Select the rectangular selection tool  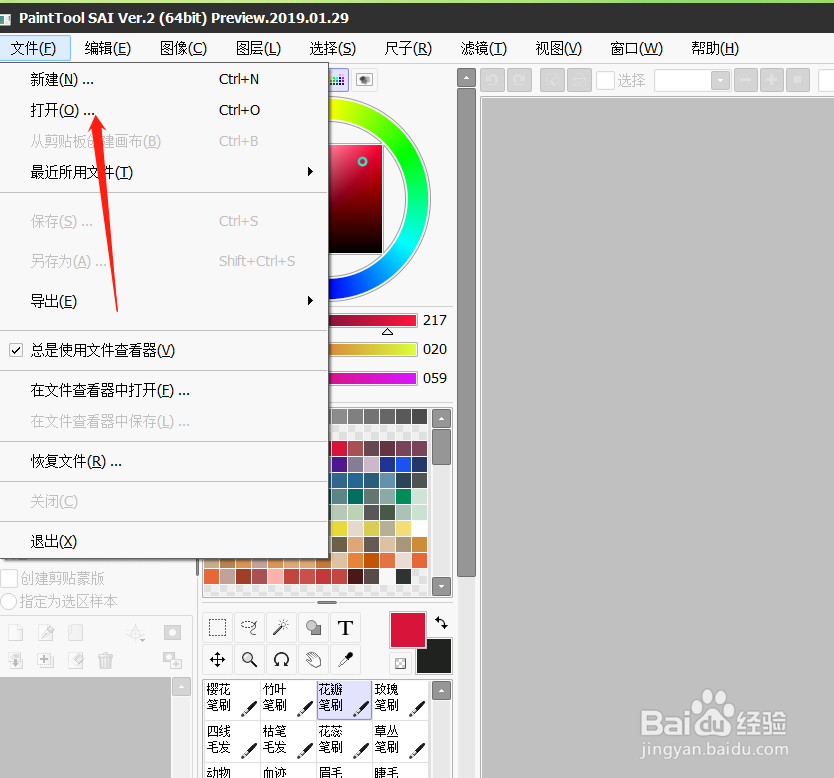click(x=217, y=628)
